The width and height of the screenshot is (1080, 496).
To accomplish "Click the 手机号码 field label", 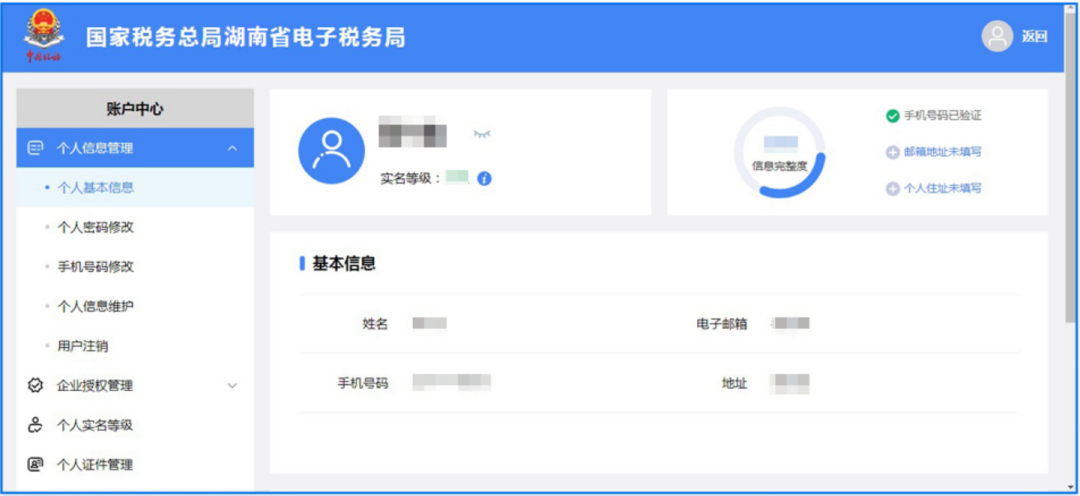I will (362, 383).
